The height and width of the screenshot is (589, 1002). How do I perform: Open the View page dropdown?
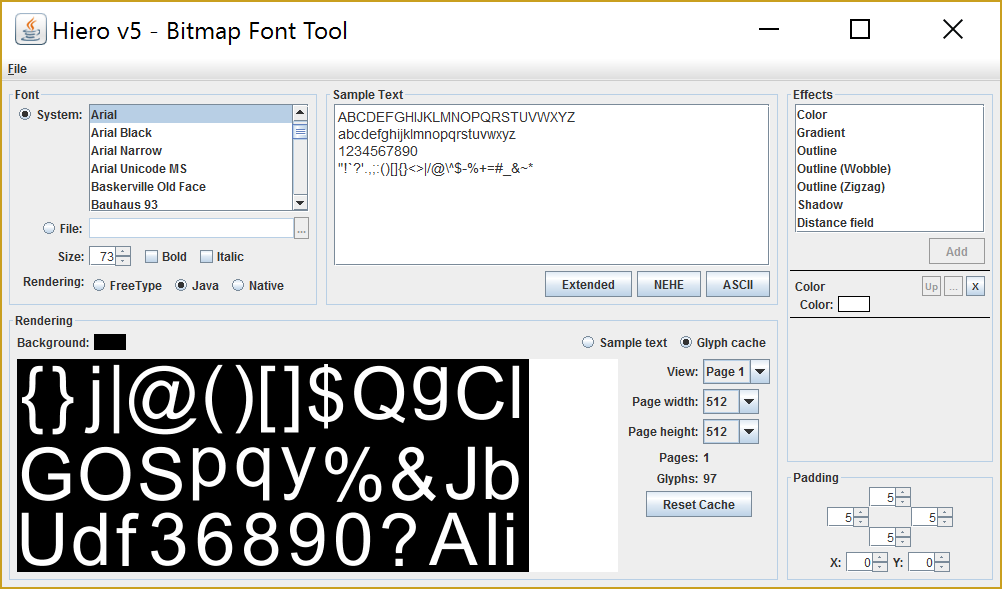pos(736,371)
